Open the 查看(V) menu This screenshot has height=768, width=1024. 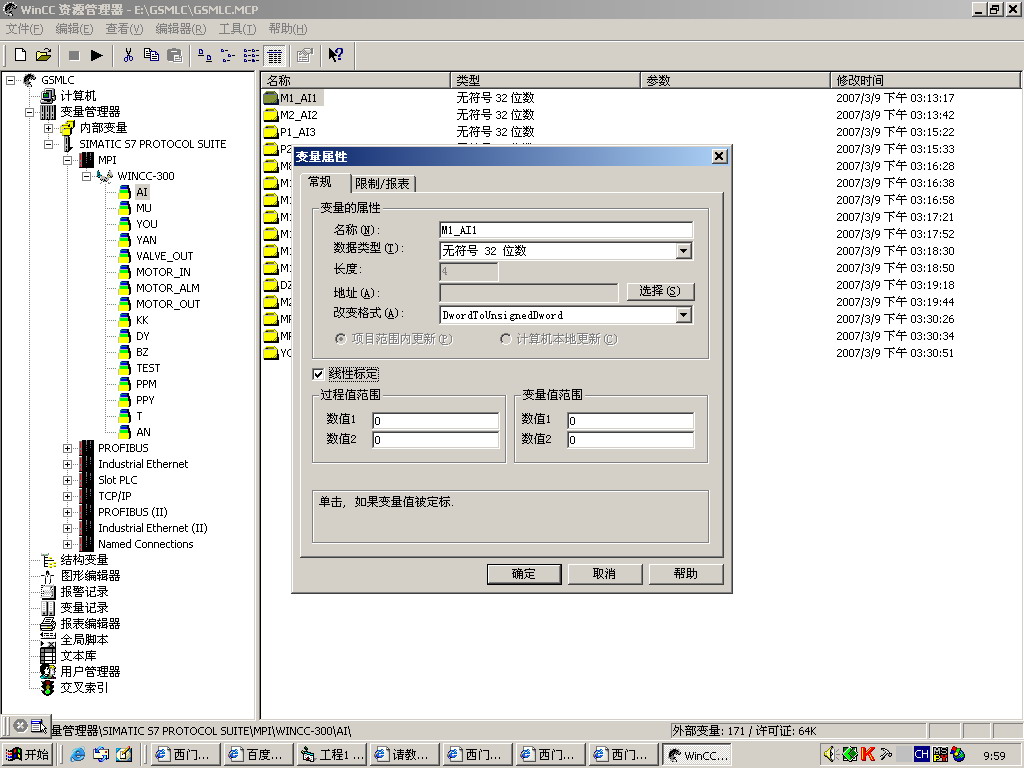pyautogui.click(x=125, y=29)
